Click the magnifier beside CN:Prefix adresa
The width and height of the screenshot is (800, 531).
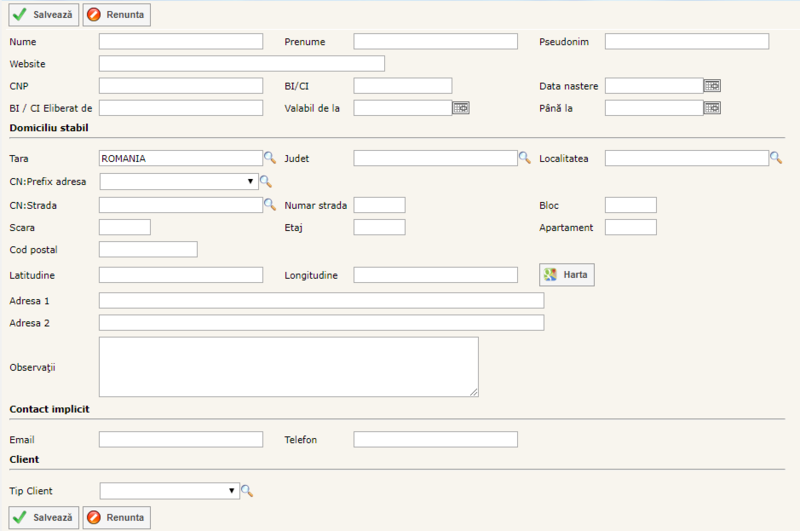[x=266, y=182]
